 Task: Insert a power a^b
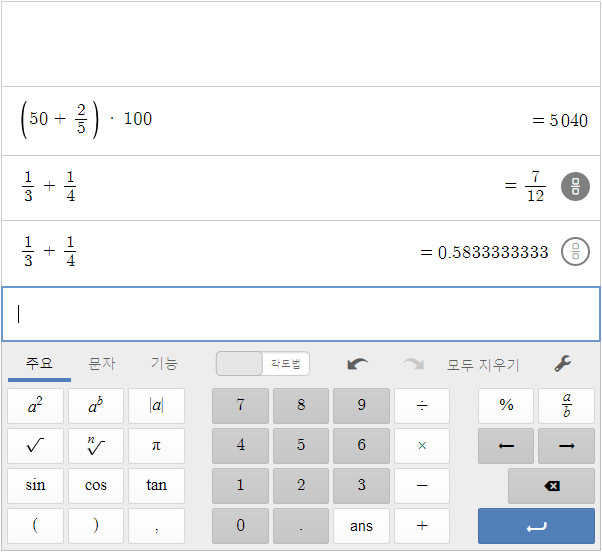(96, 406)
